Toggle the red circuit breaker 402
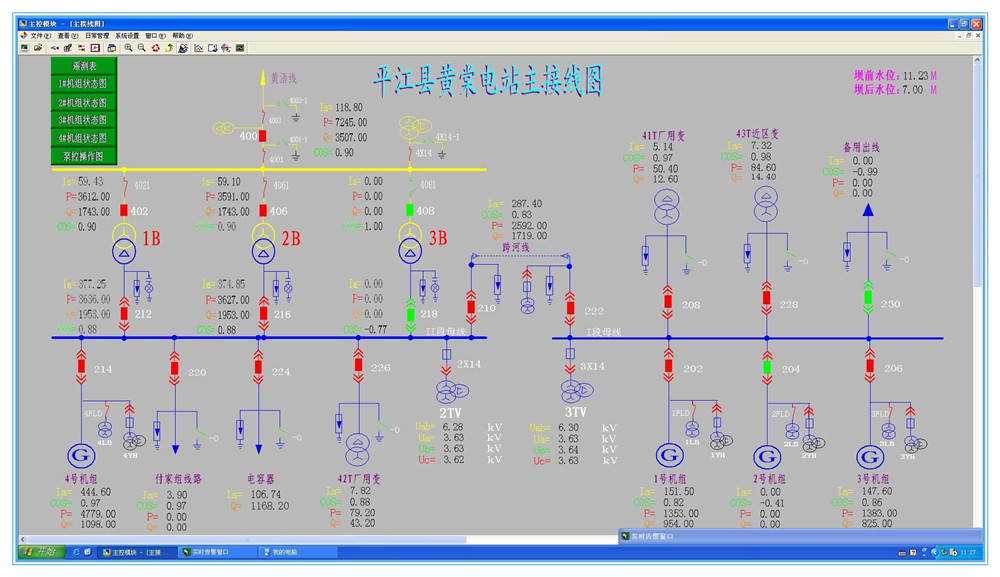 pos(124,211)
